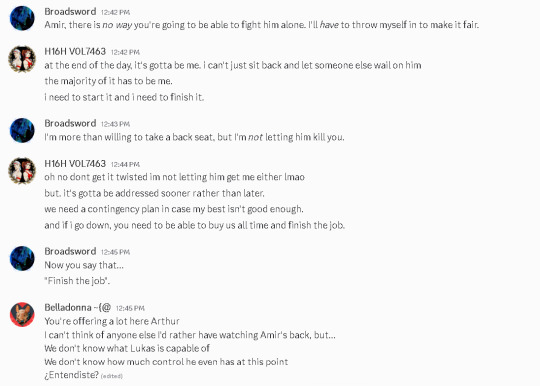Open H16H V0L7463's avatar at 12:42 PM
Viewport: 540px width, 386px height.
(x=22, y=59)
